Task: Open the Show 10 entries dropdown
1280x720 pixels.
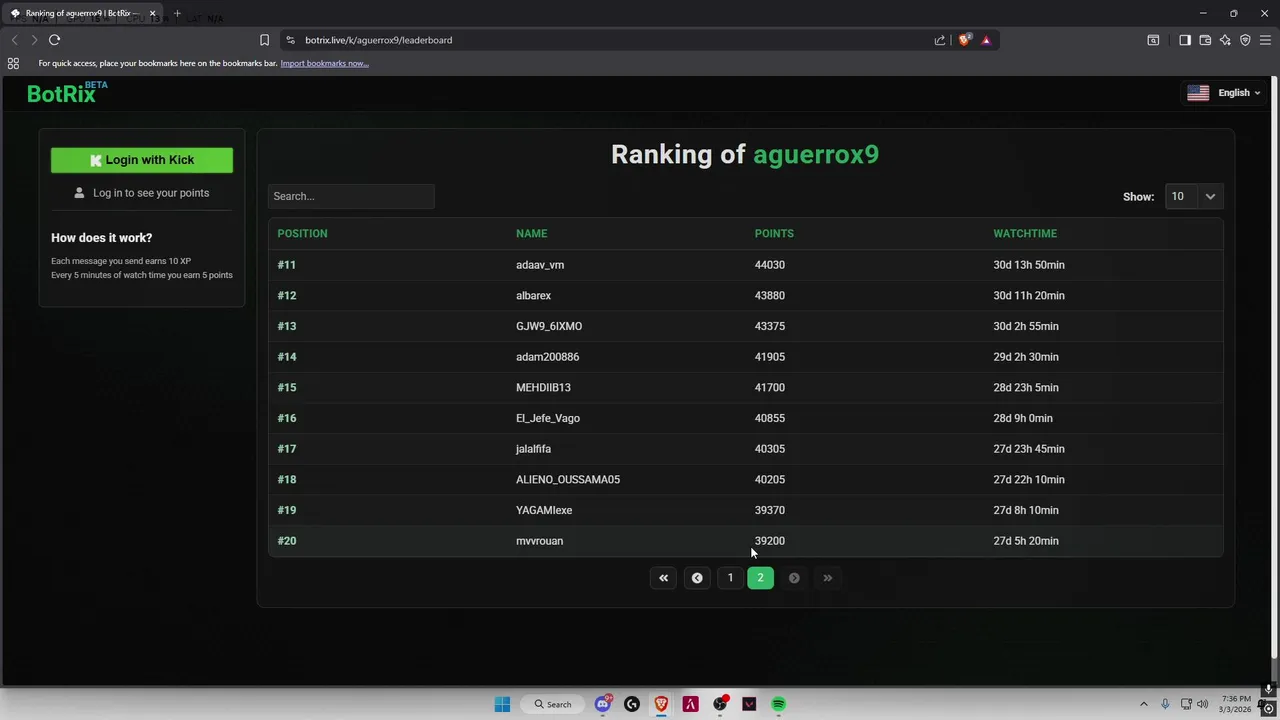Action: 1194,196
